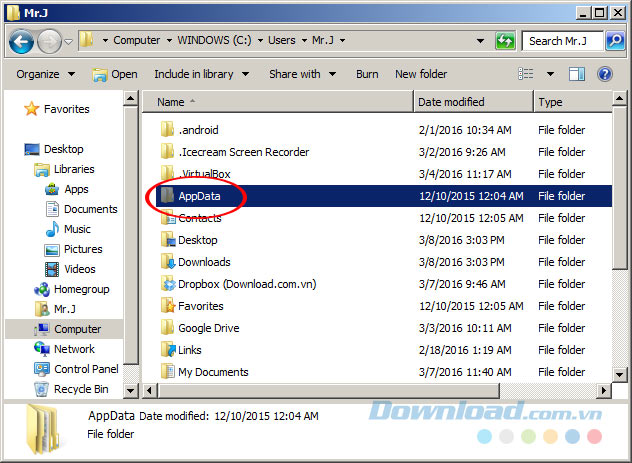Click the Open toolbar button
The image size is (632, 463).
coord(115,74)
